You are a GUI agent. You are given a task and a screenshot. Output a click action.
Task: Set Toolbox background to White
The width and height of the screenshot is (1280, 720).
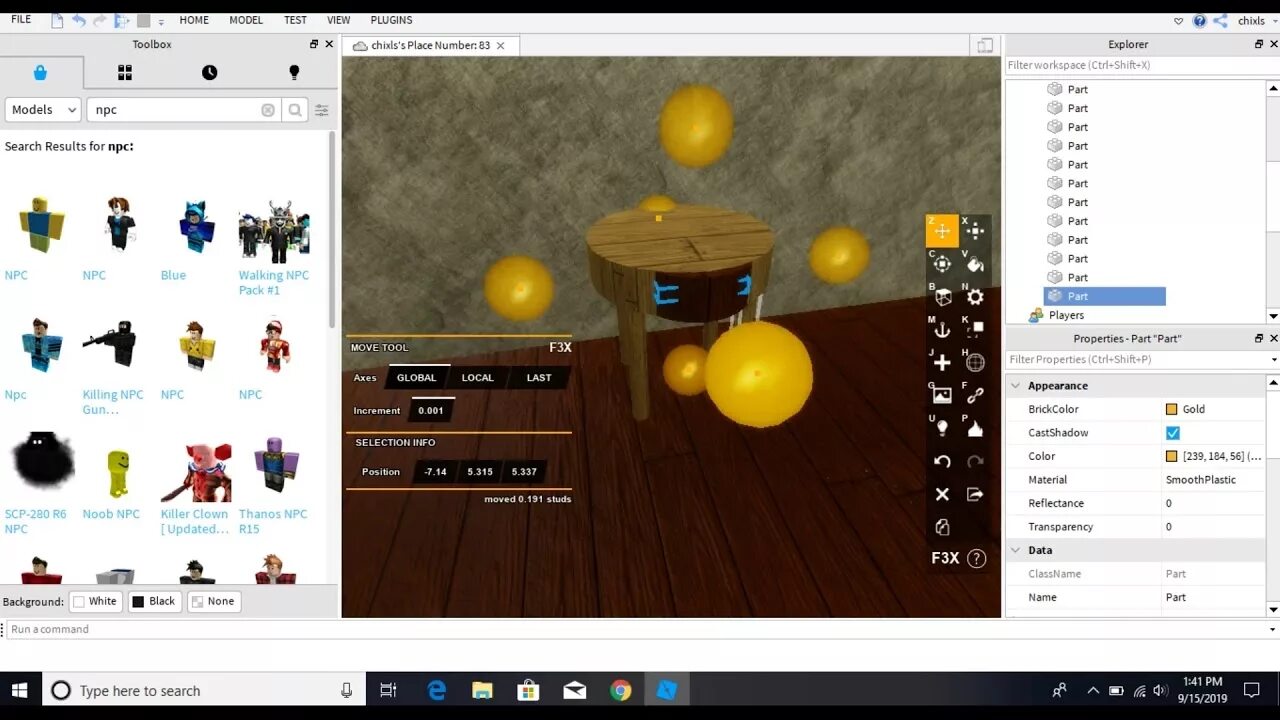click(x=95, y=601)
